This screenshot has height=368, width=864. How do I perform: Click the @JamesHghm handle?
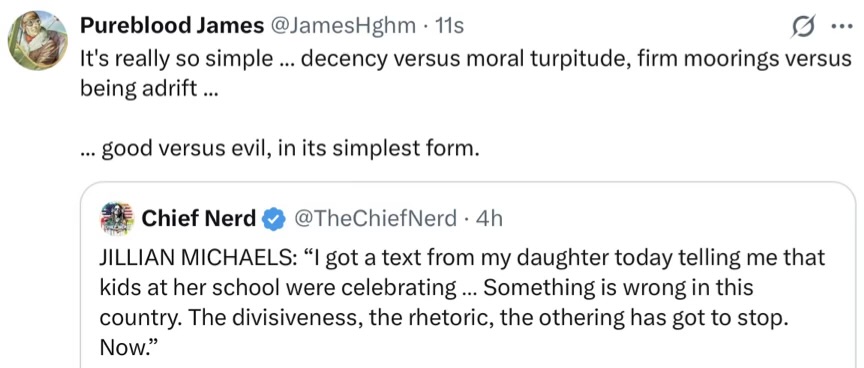(342, 25)
